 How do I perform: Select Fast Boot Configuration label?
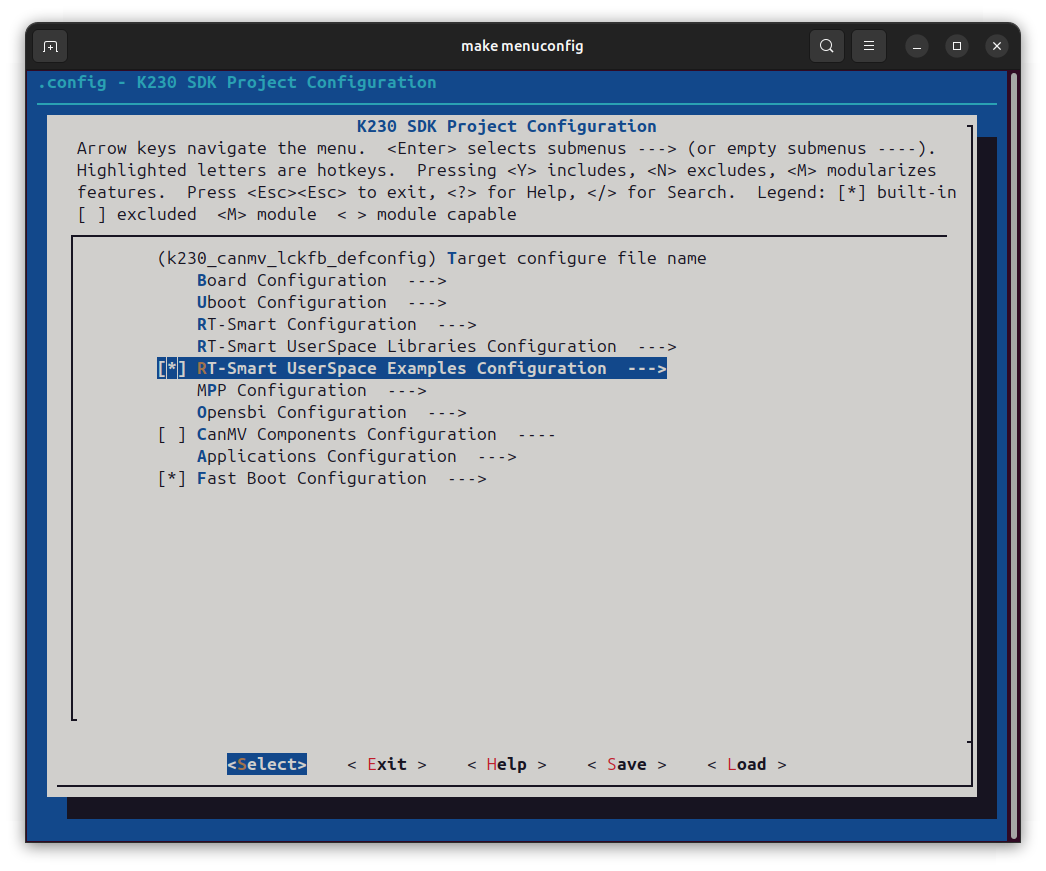312,479
